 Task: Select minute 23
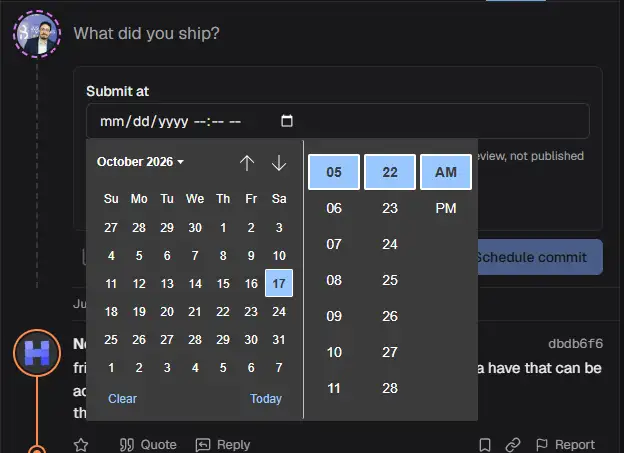click(390, 208)
